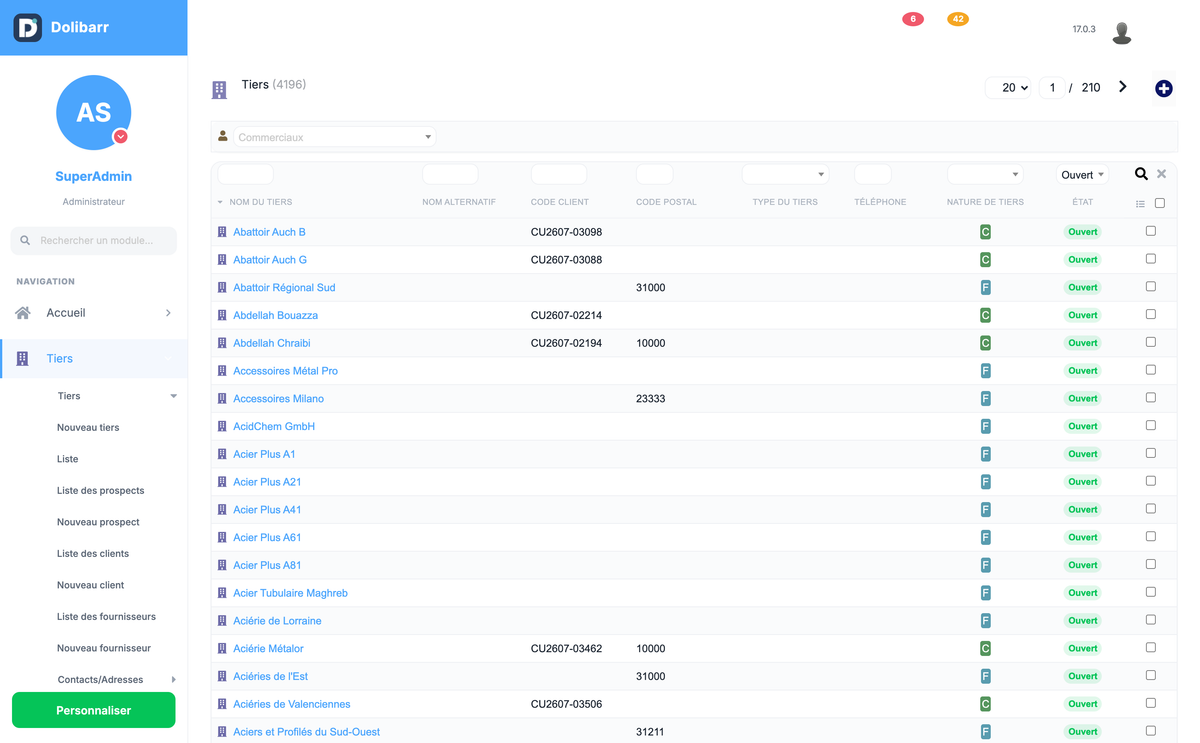
Task: Toggle select-all checkbox in header
Action: [1160, 203]
